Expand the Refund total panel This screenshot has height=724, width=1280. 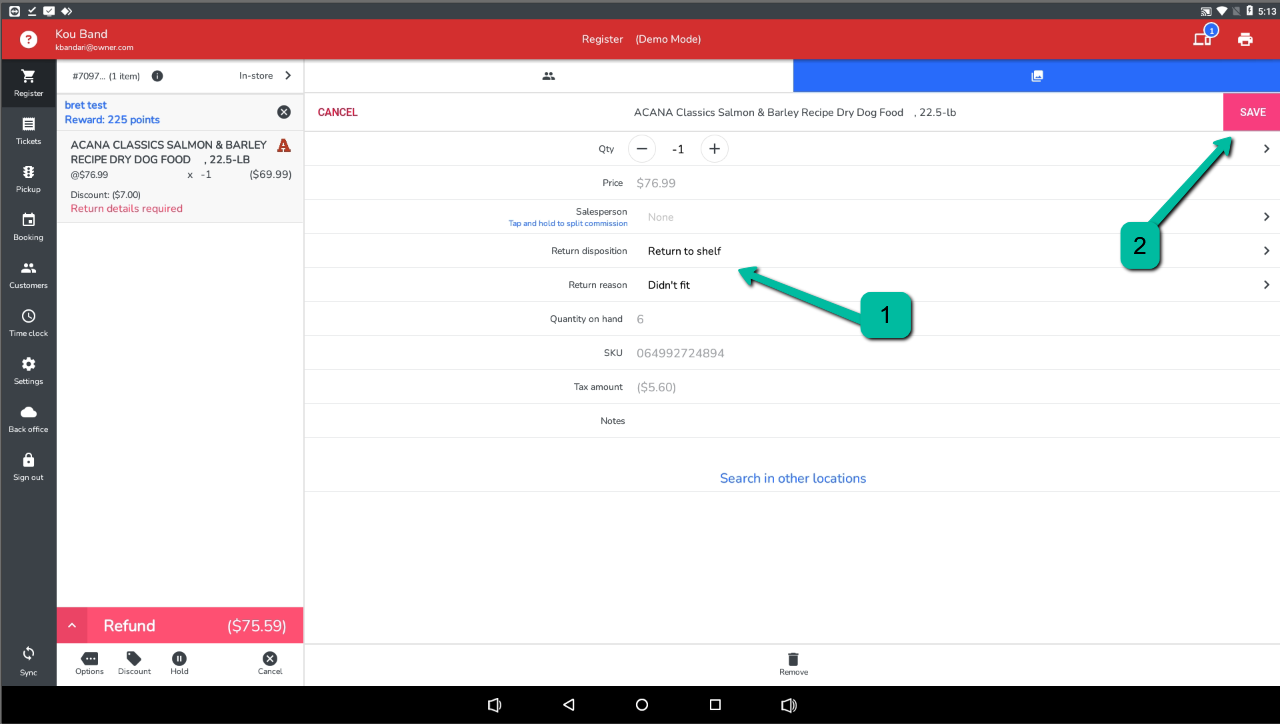pyautogui.click(x=71, y=626)
